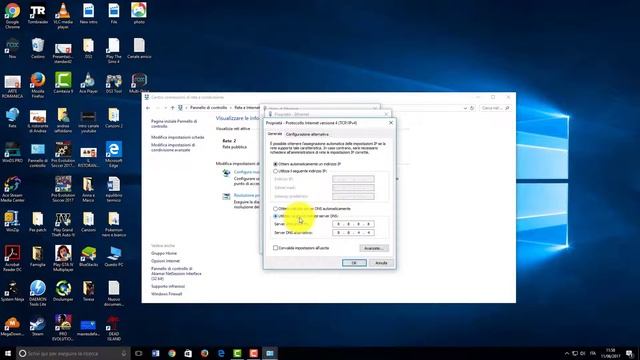Viewport: 640px width, 360px height.
Task: Open Modifica impostazioni scheda link
Action: pyautogui.click(x=178, y=138)
